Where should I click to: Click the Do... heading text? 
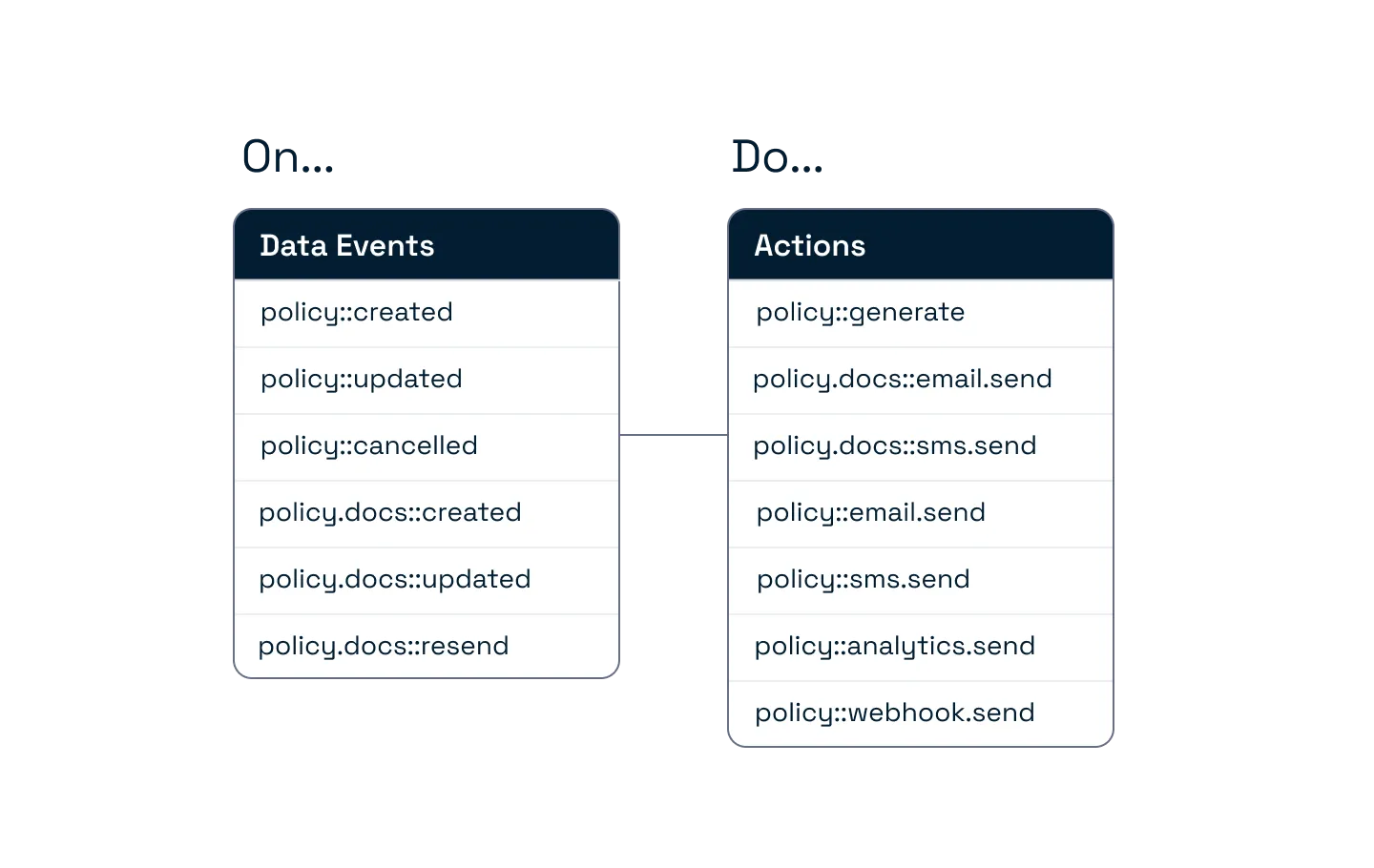778,156
